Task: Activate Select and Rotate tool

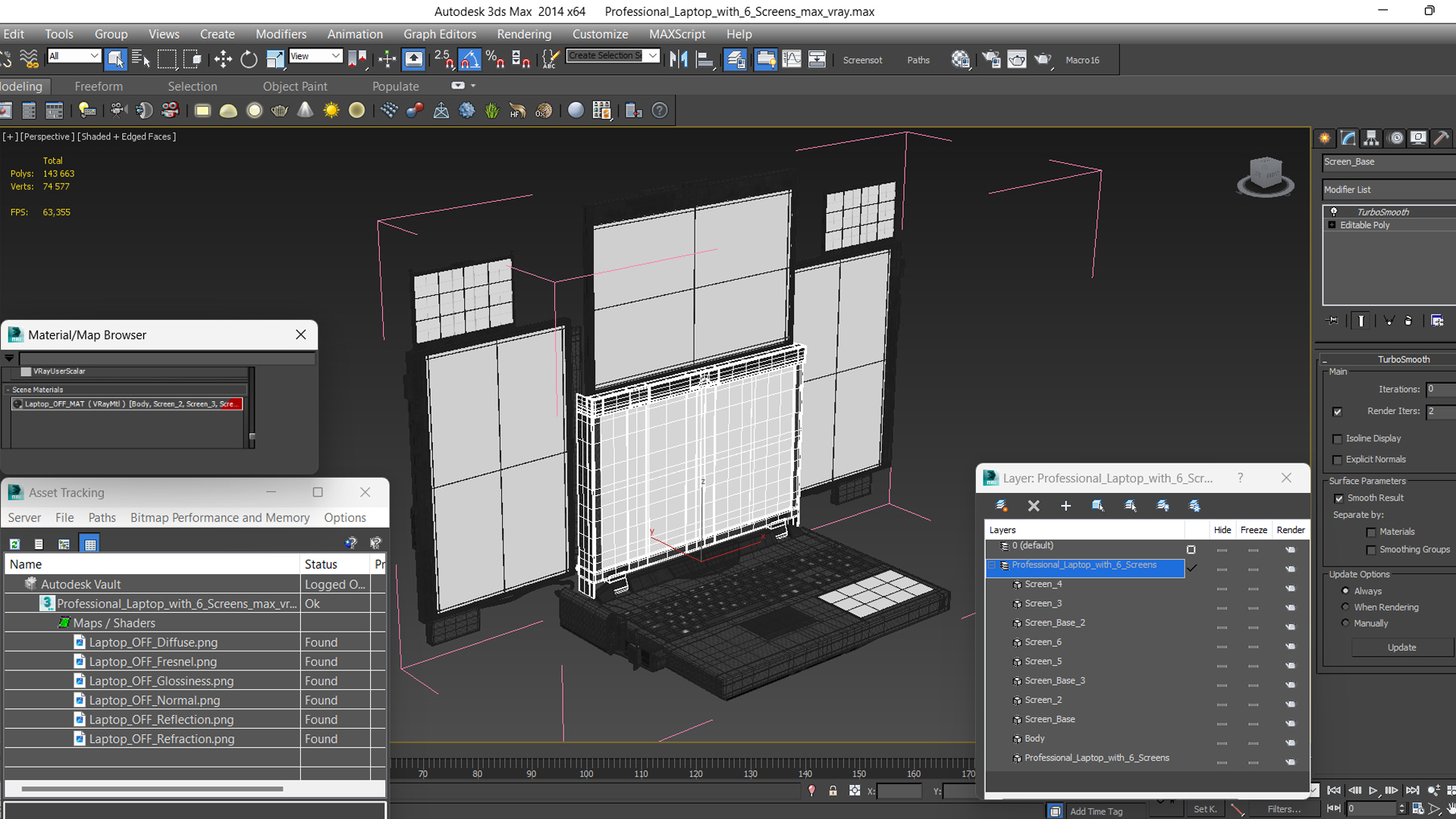Action: pos(249,59)
